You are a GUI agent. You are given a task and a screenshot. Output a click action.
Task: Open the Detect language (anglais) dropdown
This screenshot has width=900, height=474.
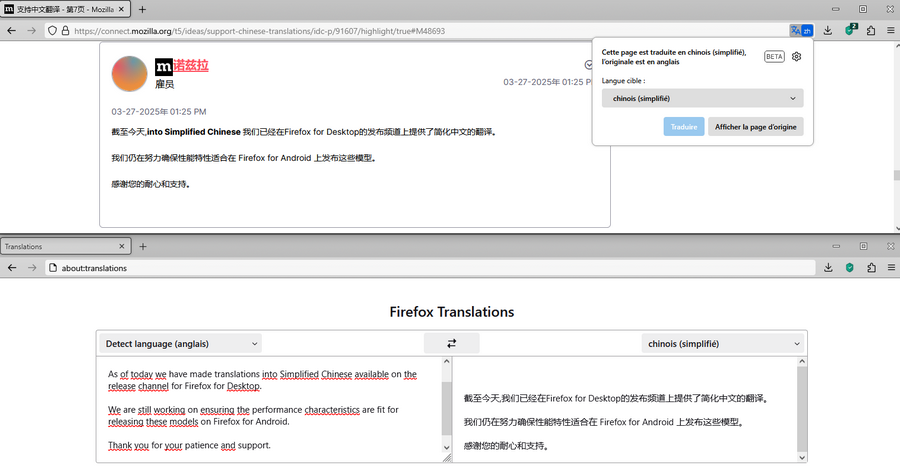point(181,344)
